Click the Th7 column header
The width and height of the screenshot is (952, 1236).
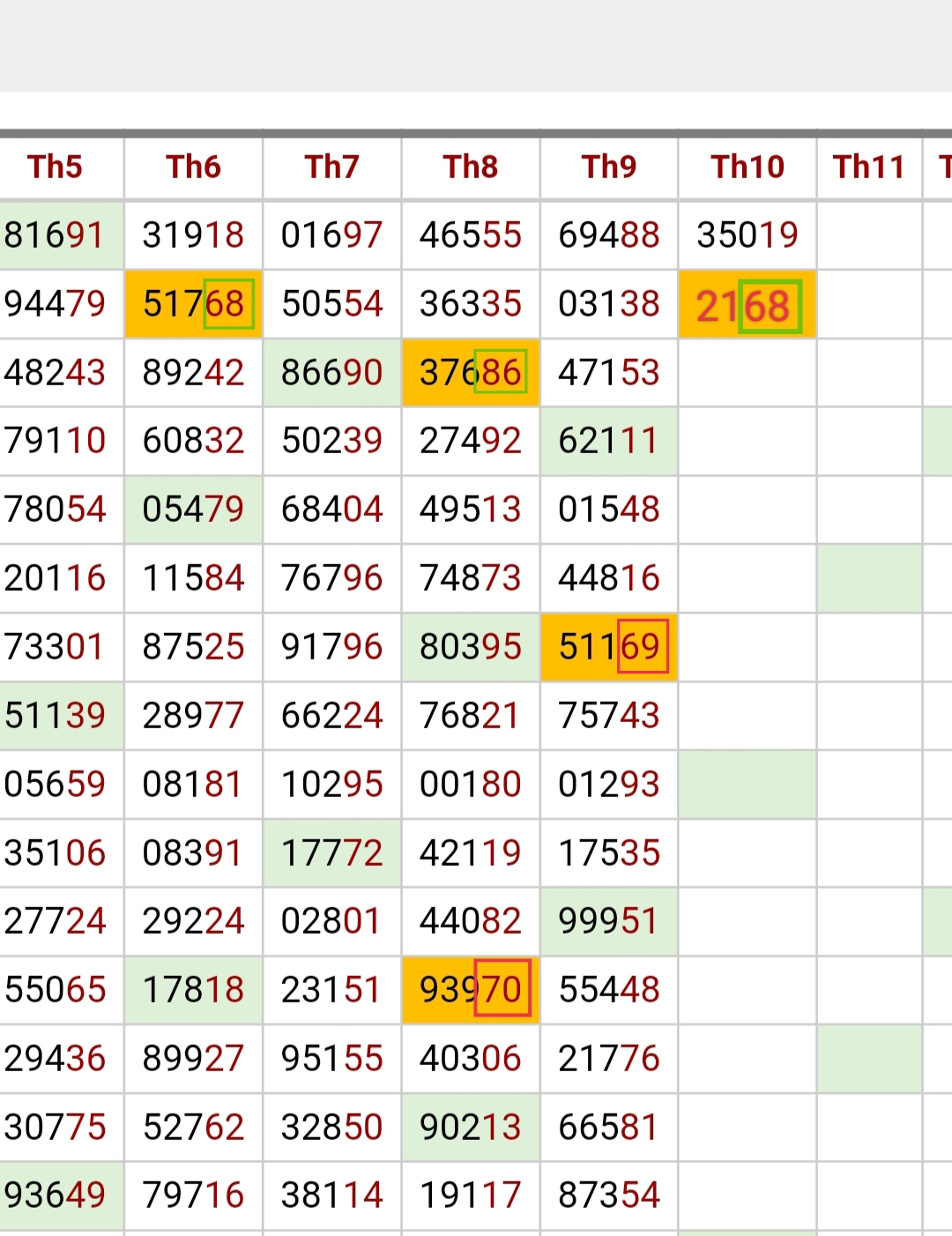(331, 167)
